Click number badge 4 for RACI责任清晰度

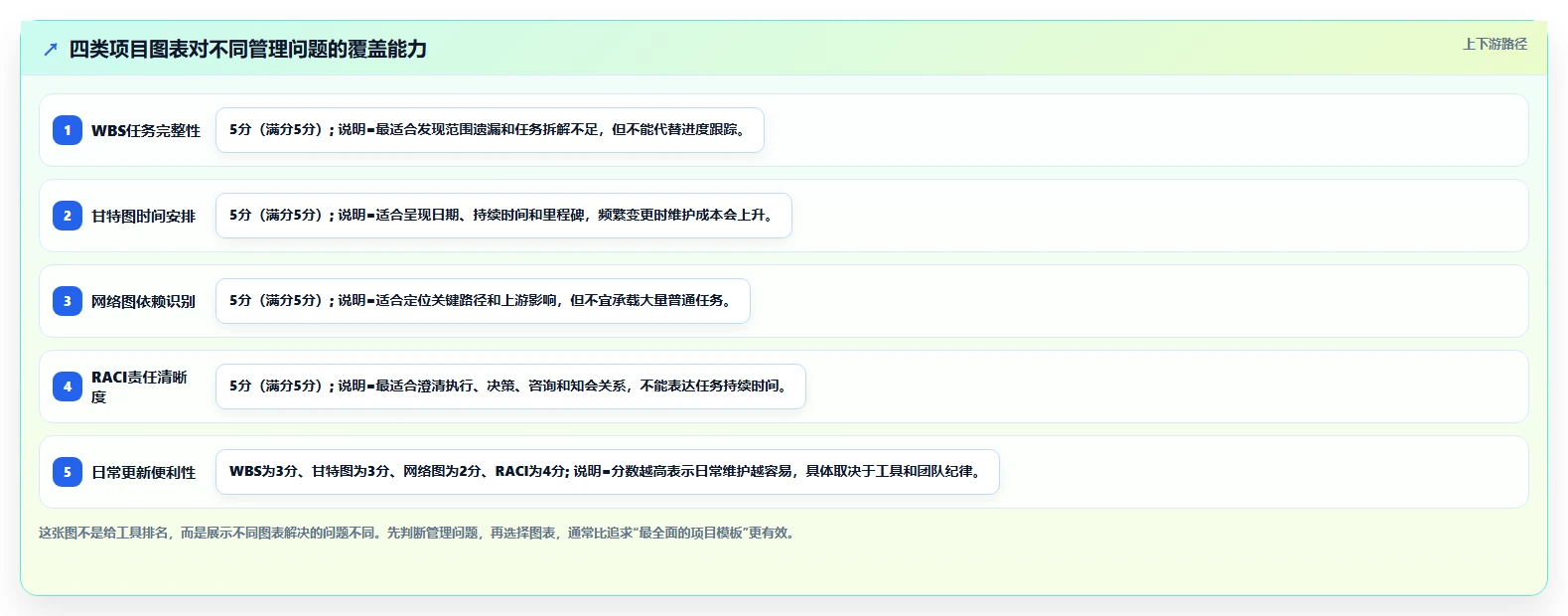tap(68, 386)
